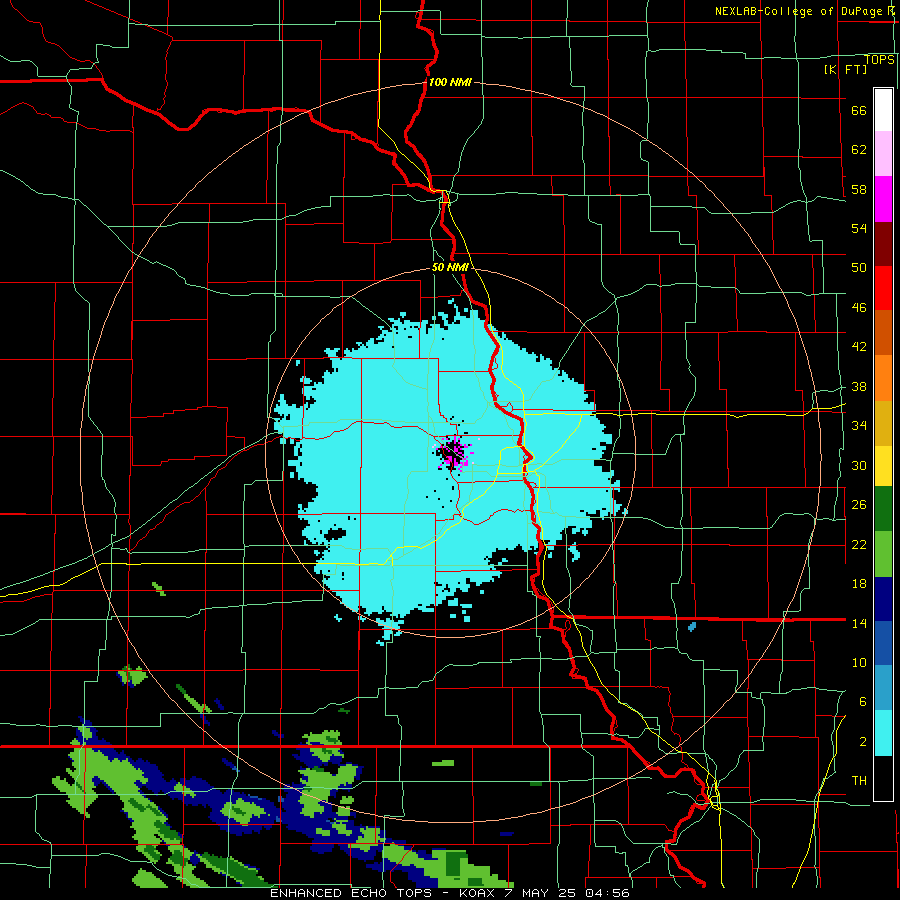Click the dark green swatch near 26
The width and height of the screenshot is (900, 900).
883,509
